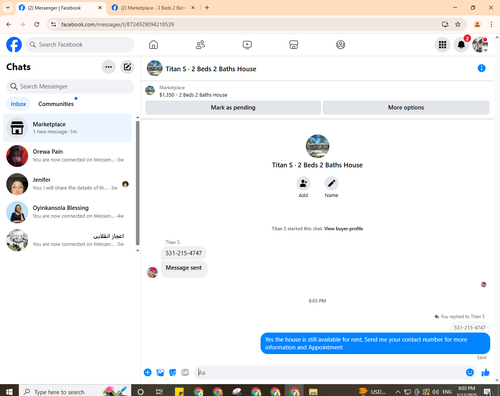Open the conversation with the Arabic name
The image size is (500, 396).
[x=67, y=240]
